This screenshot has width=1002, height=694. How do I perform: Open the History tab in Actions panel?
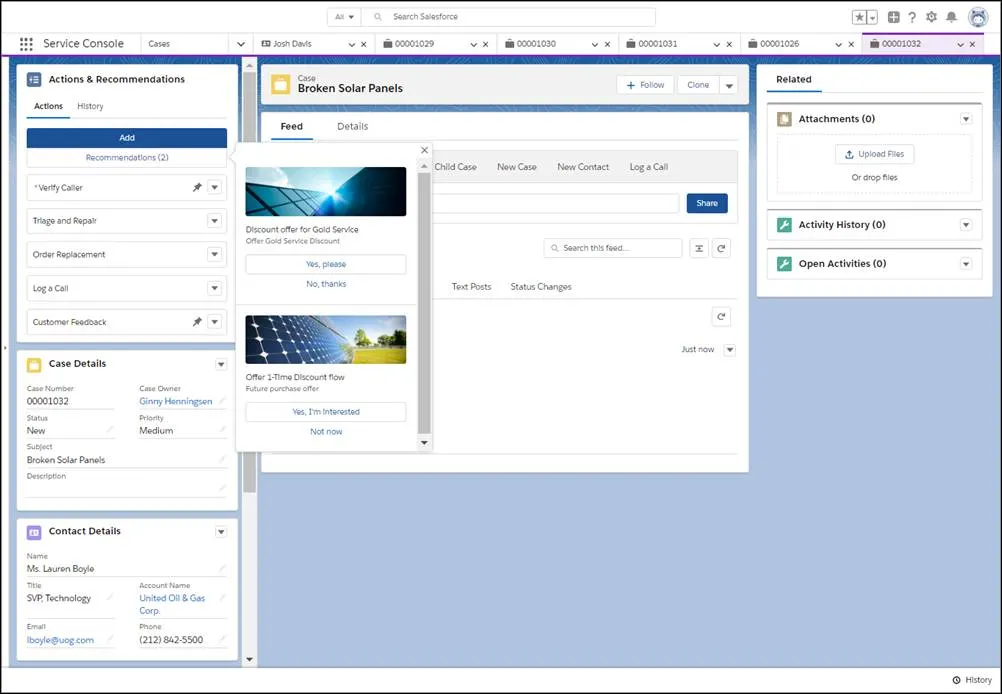point(90,105)
